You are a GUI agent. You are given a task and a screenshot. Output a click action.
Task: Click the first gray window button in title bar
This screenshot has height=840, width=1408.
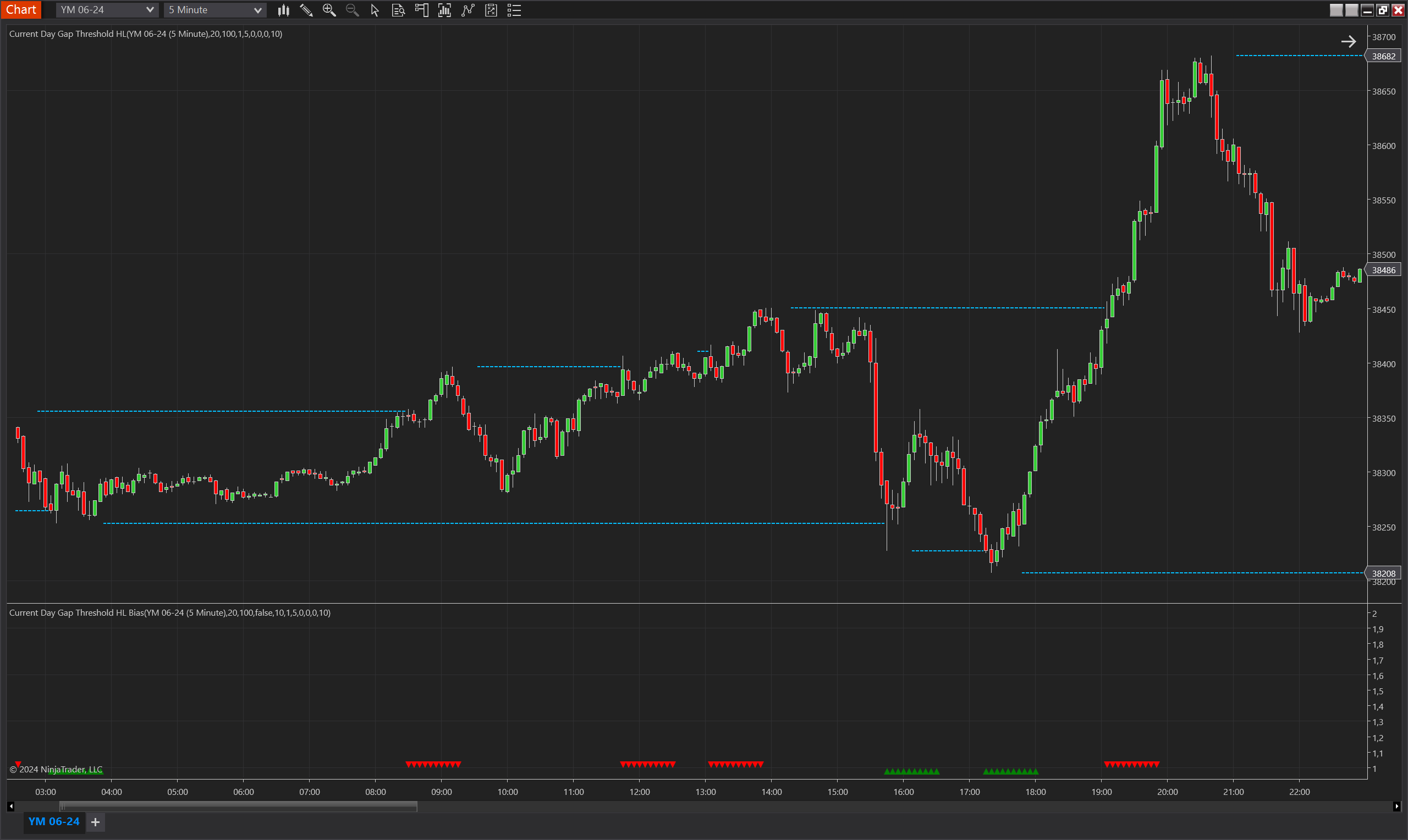[1336, 10]
